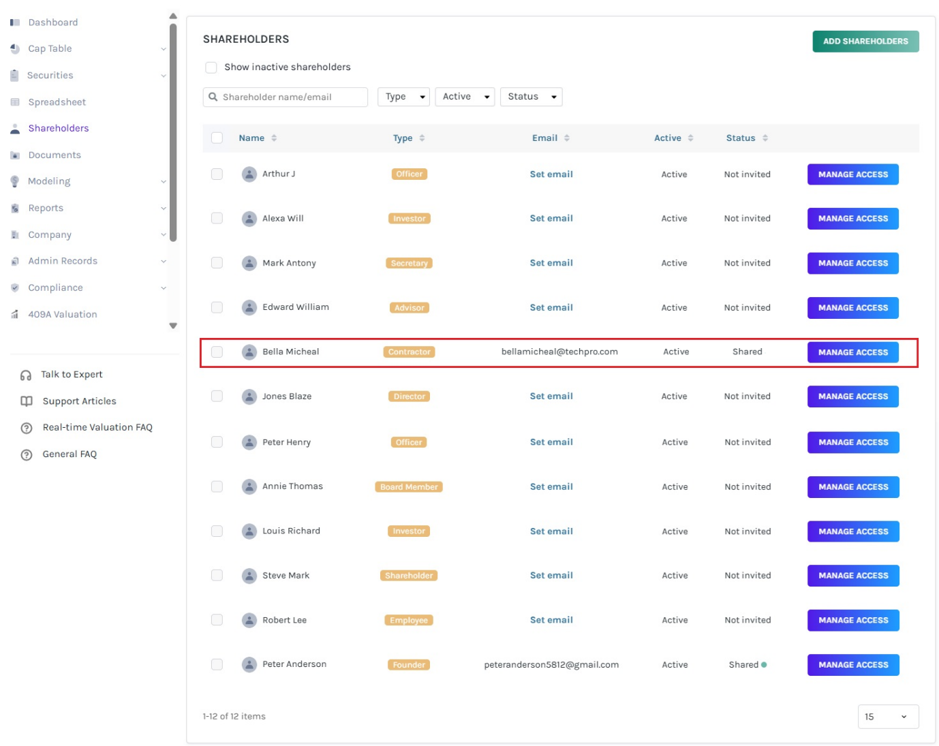Select Alexa Will row checkbox
The height and width of the screenshot is (746, 939).
click(217, 219)
